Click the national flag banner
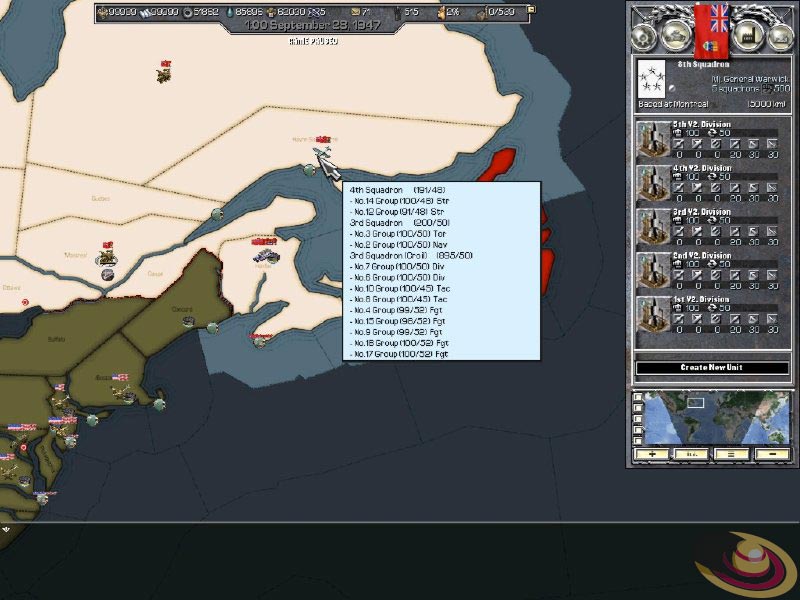This screenshot has height=600, width=800. (712, 28)
